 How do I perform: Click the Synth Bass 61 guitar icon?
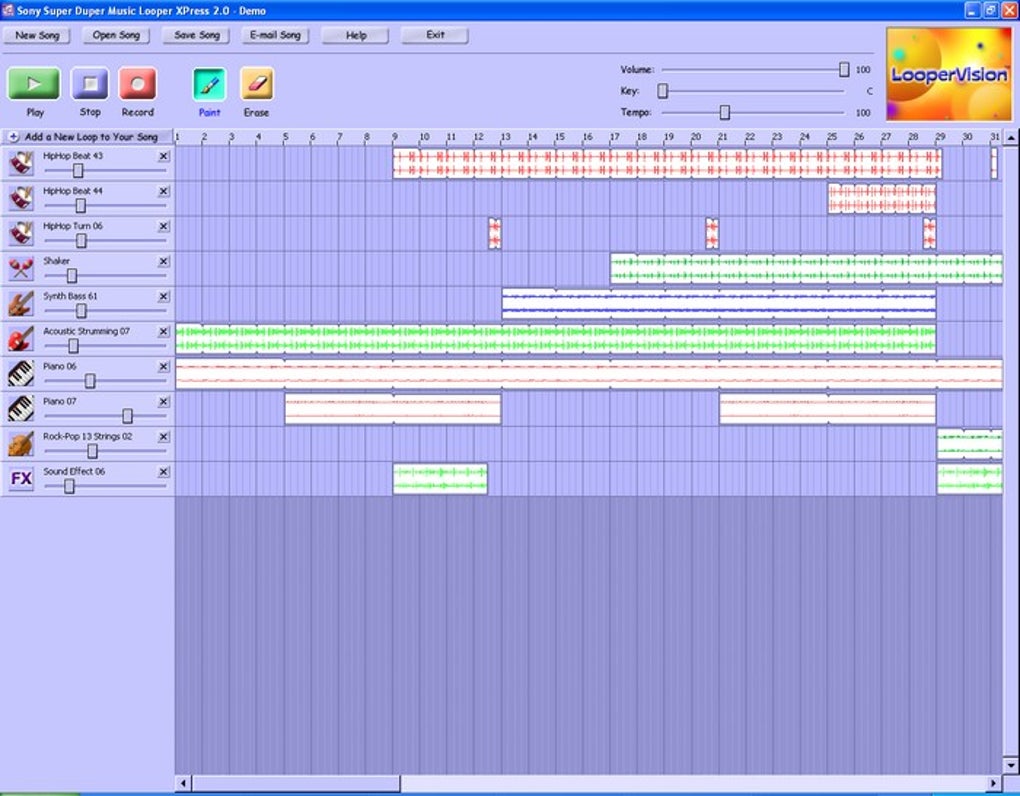21,304
